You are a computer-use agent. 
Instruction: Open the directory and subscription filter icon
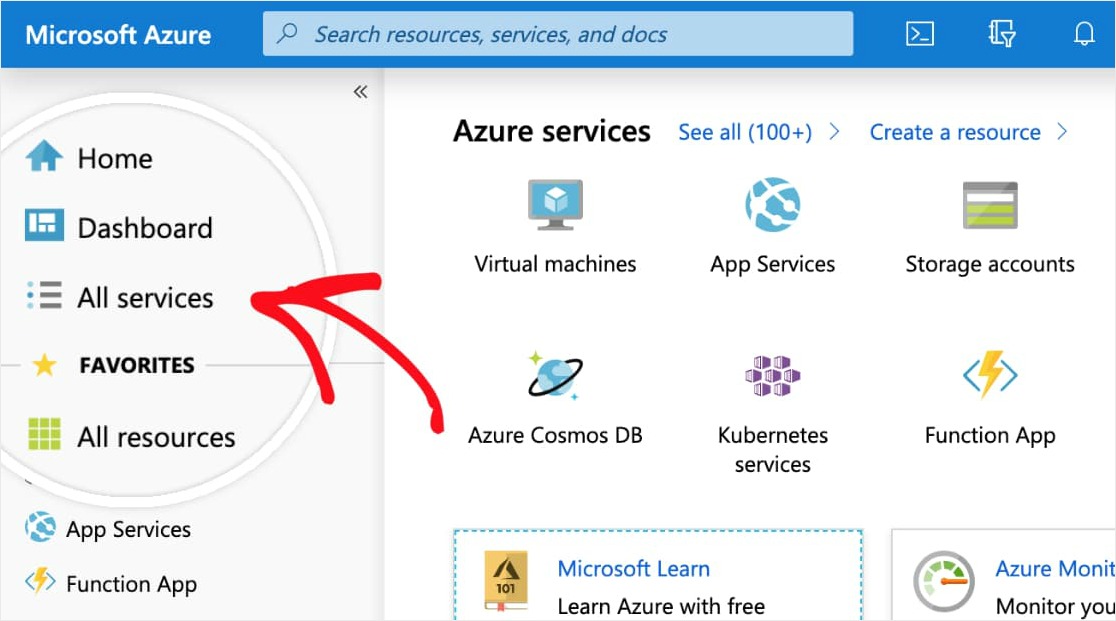[1001, 33]
